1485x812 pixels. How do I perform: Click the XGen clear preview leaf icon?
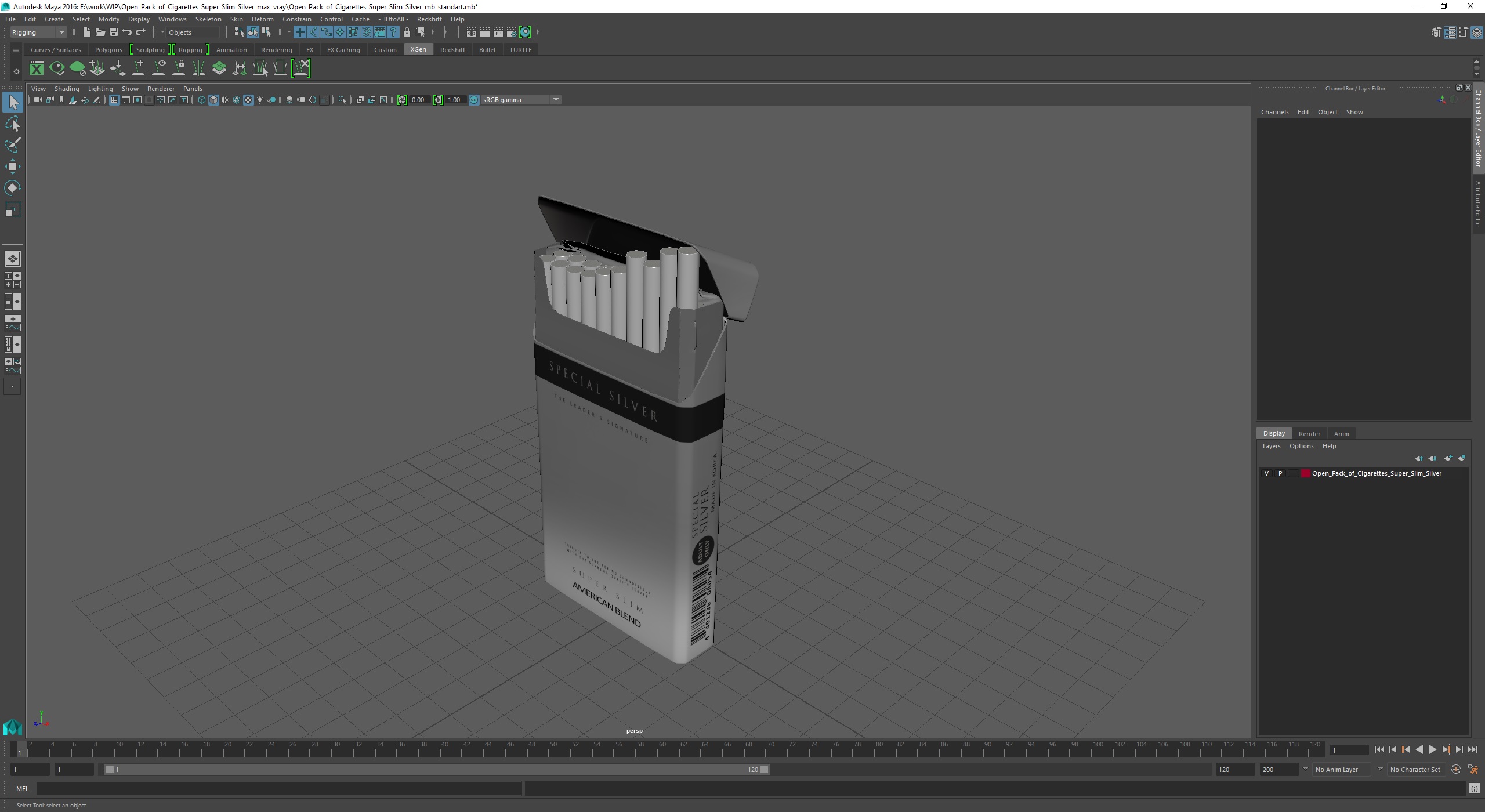[x=77, y=68]
